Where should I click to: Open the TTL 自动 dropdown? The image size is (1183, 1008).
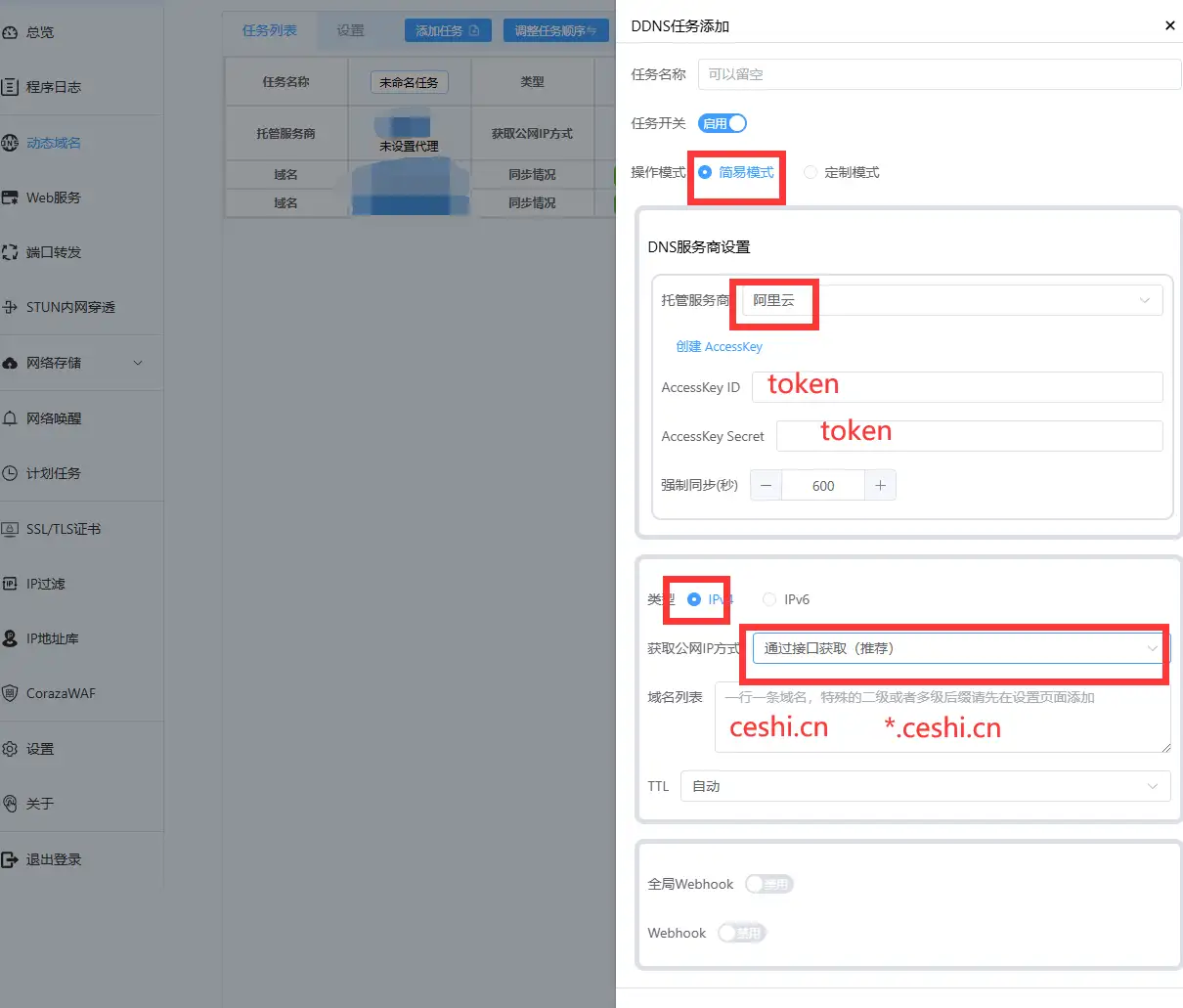pyautogui.click(x=924, y=786)
